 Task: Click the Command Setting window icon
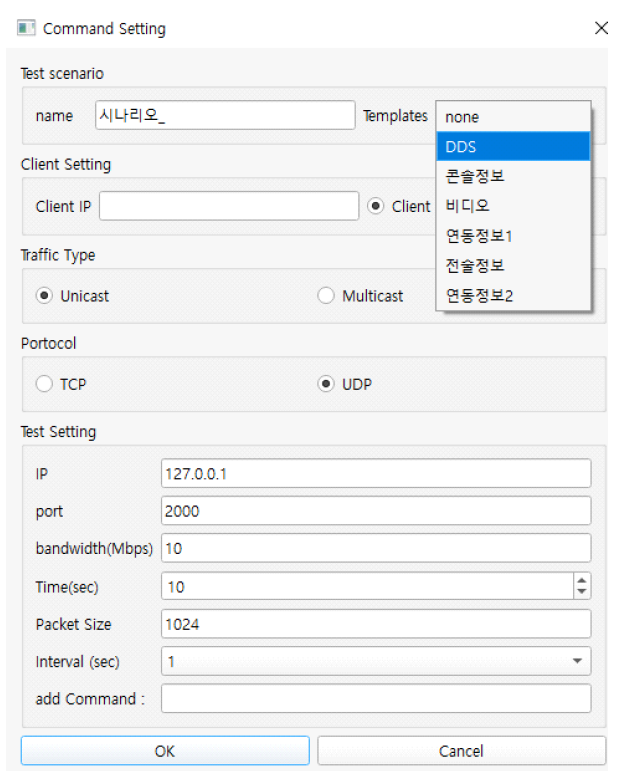27,28
